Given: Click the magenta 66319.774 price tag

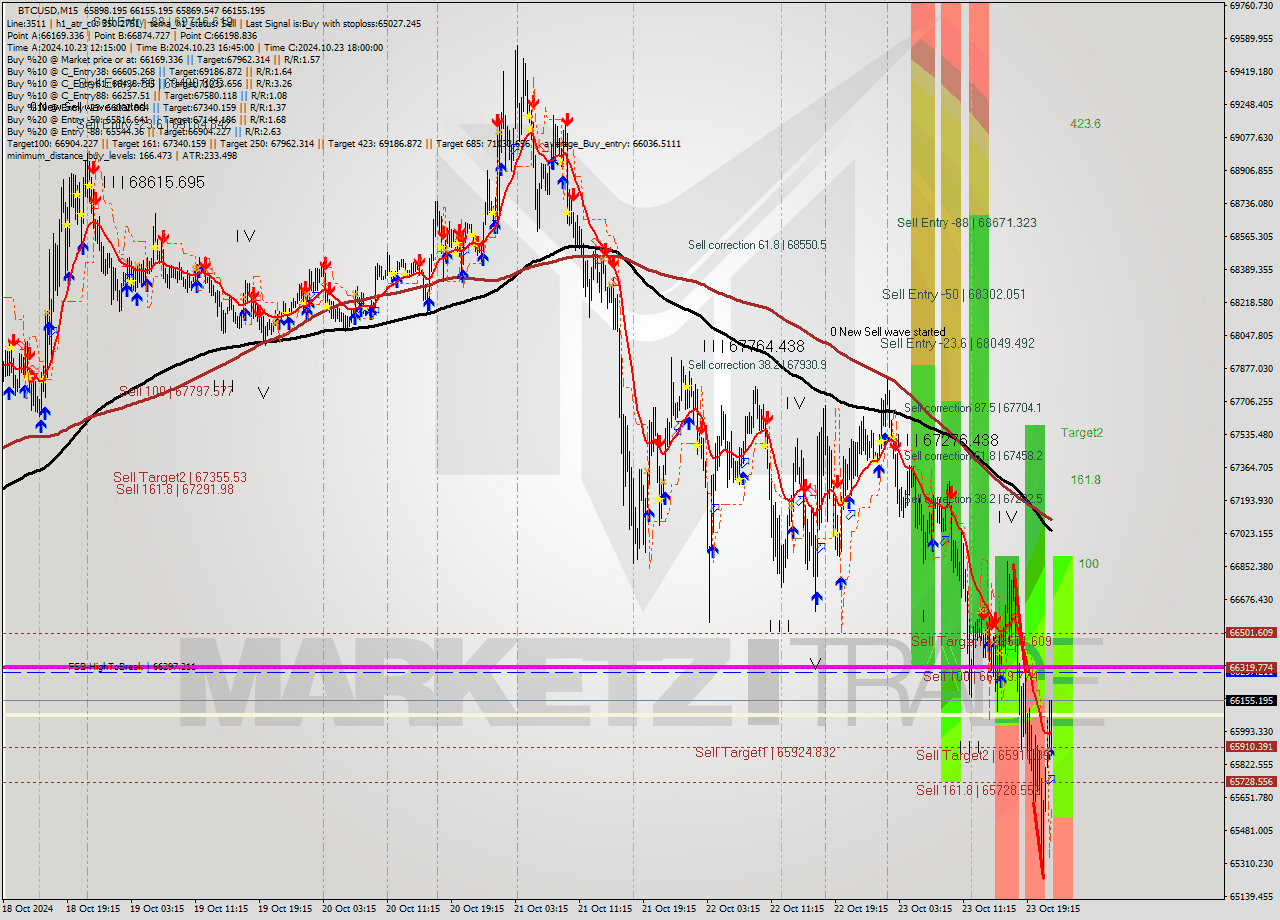Looking at the screenshot, I should 1251,667.
